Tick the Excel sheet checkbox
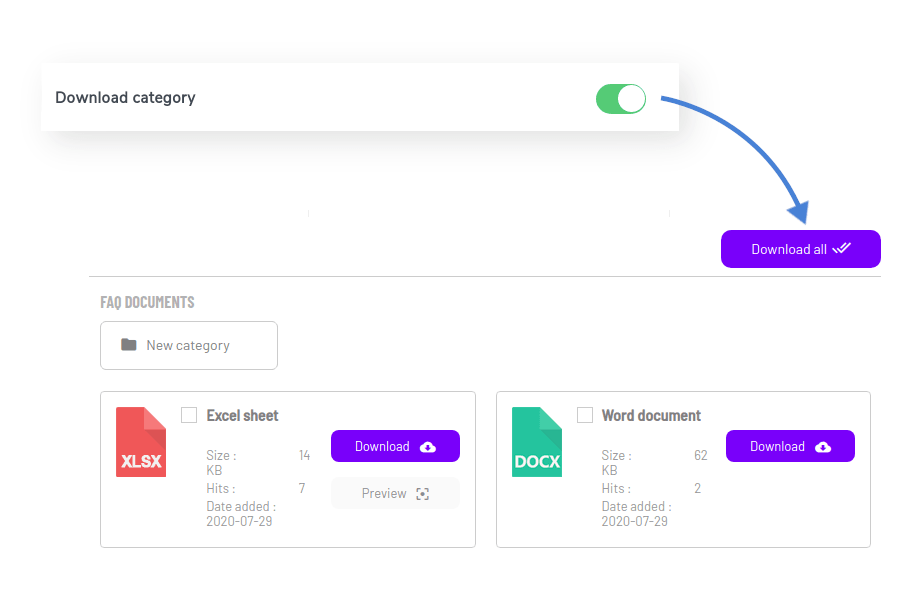Image resolution: width=920 pixels, height=600 pixels. point(189,415)
